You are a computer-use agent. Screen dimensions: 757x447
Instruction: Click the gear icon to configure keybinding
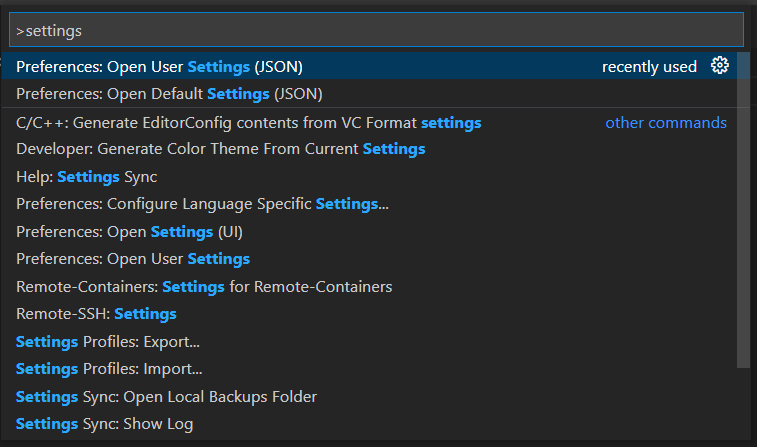719,66
